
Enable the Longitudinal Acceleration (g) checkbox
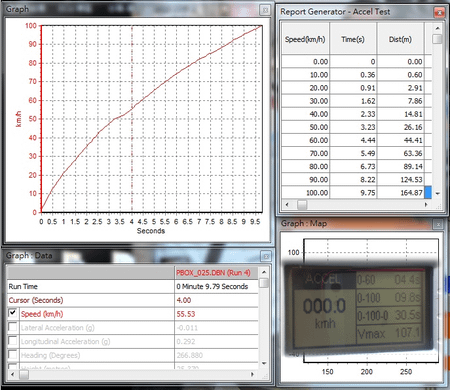[x=13, y=340]
